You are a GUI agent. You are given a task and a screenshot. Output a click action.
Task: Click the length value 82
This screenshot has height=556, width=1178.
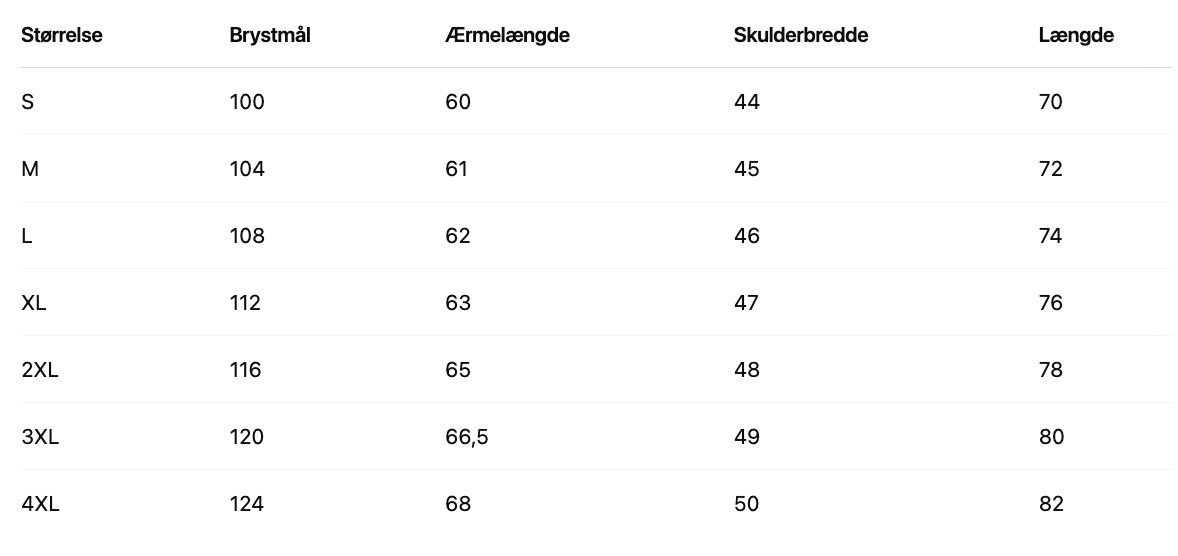click(1051, 504)
